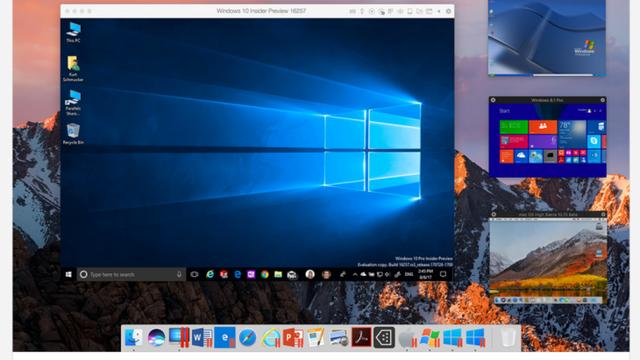
Task: Show hidden system tray icons chevron
Action: pos(355,274)
